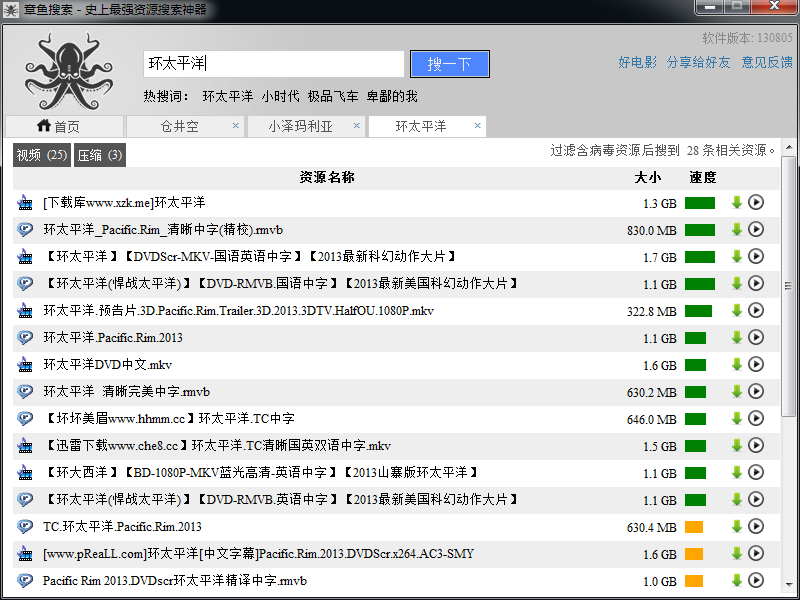Download 环太平洋.Pacific.Rim.2013 1.1 GB resource
This screenshot has height=600, width=800.
pos(736,338)
